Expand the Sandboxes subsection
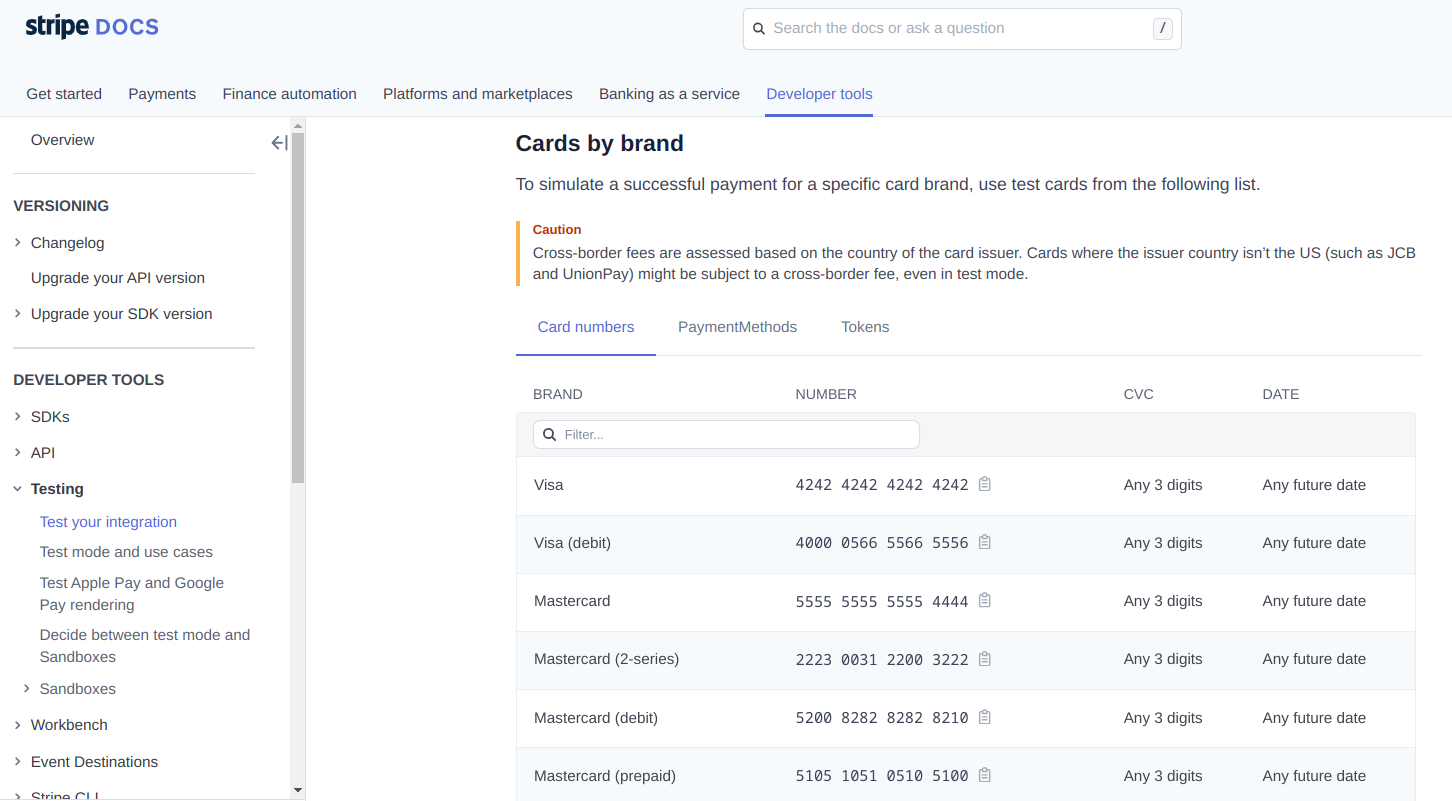The width and height of the screenshot is (1452, 801). (27, 689)
